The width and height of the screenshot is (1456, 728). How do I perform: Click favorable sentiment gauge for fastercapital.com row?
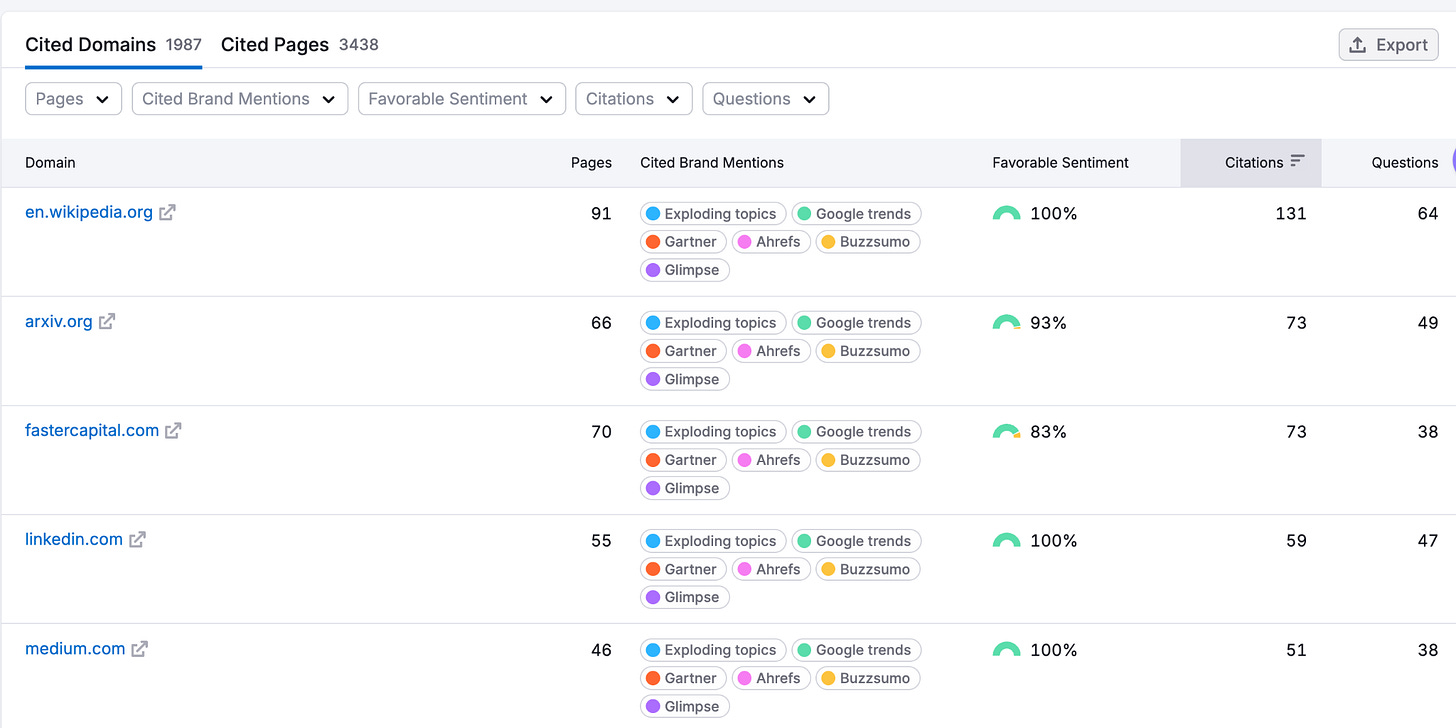[1006, 431]
